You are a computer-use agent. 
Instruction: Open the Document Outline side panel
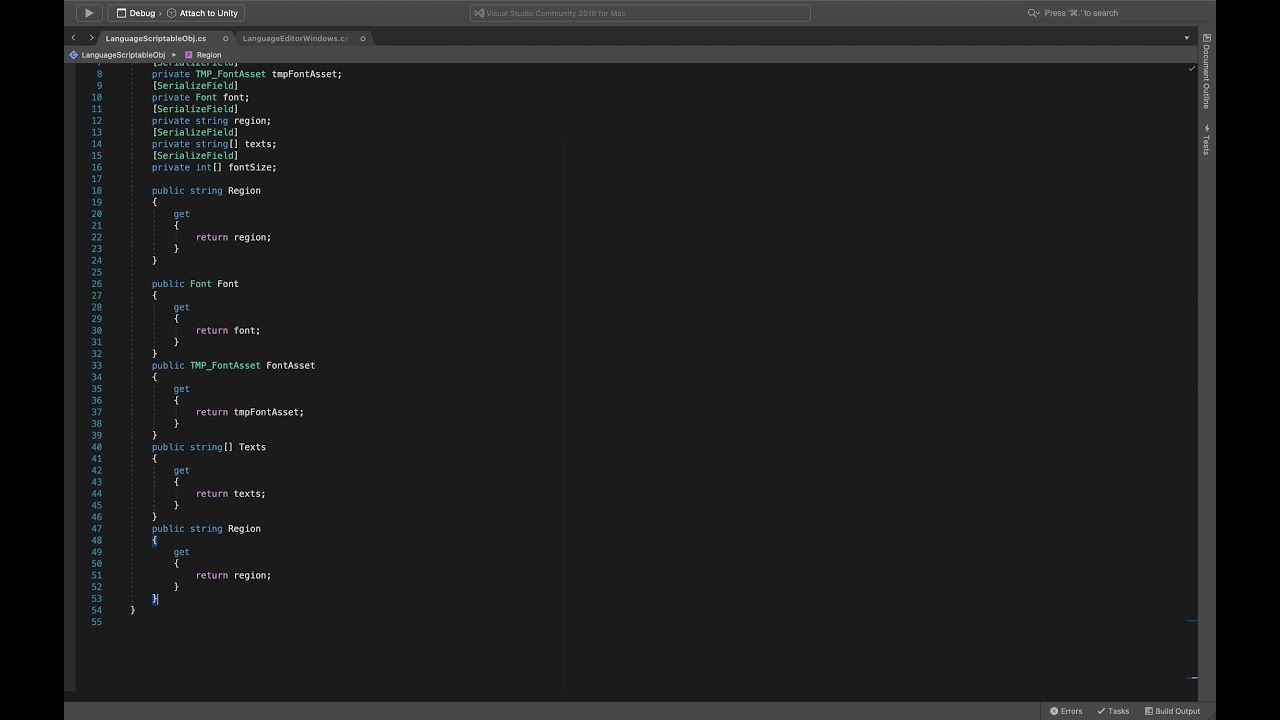[1206, 71]
